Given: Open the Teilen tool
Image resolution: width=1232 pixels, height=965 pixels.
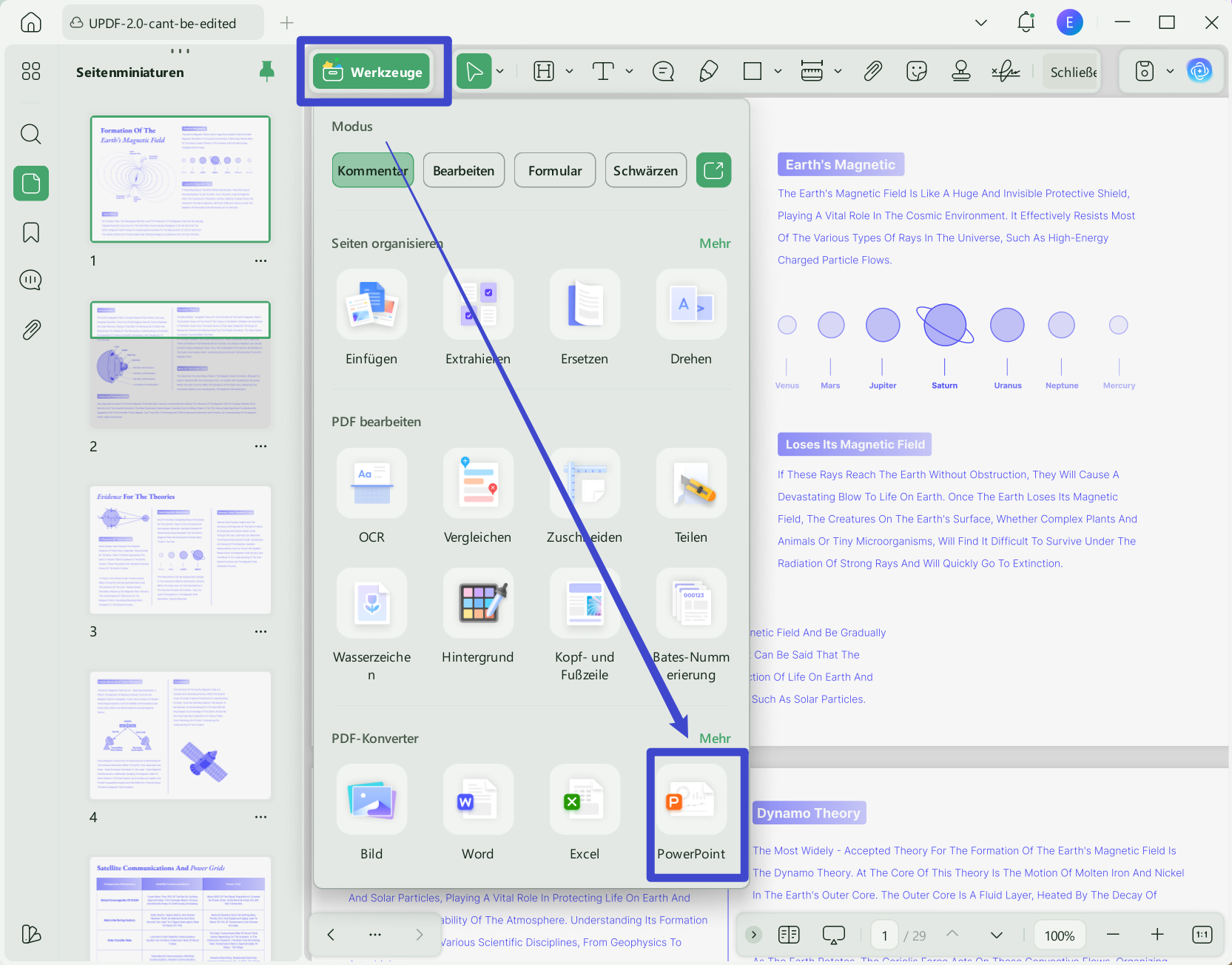Looking at the screenshot, I should pyautogui.click(x=691, y=497).
